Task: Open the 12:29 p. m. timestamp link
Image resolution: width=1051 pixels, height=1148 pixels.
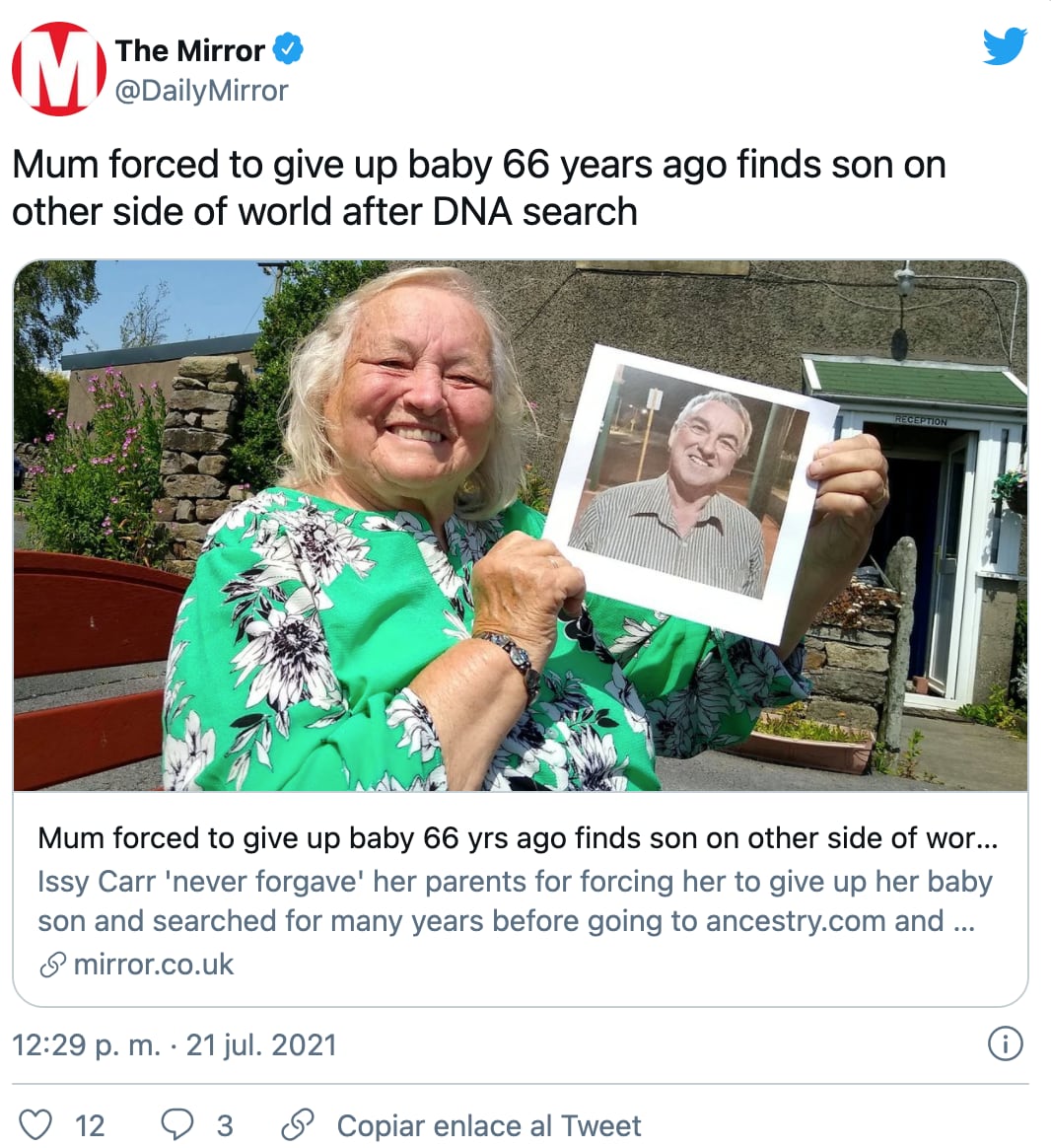Action: tap(86, 1044)
